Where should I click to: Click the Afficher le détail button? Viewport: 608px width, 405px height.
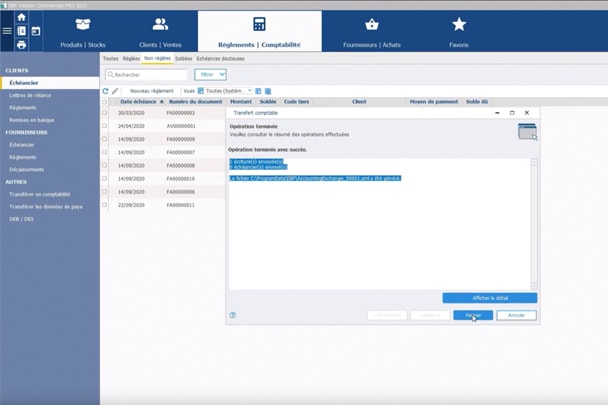point(489,298)
